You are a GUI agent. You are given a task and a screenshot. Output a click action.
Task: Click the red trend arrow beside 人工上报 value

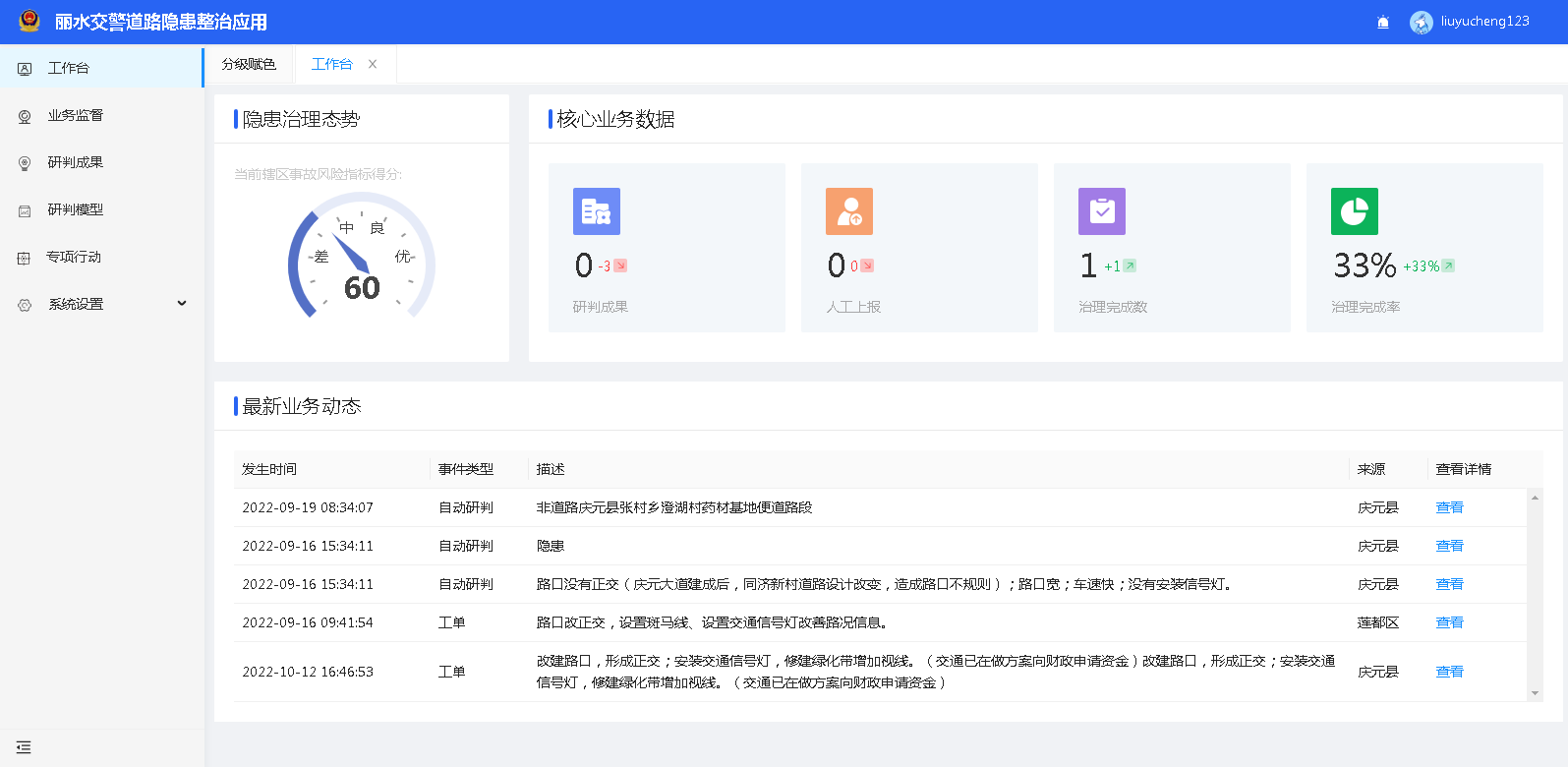[867, 265]
